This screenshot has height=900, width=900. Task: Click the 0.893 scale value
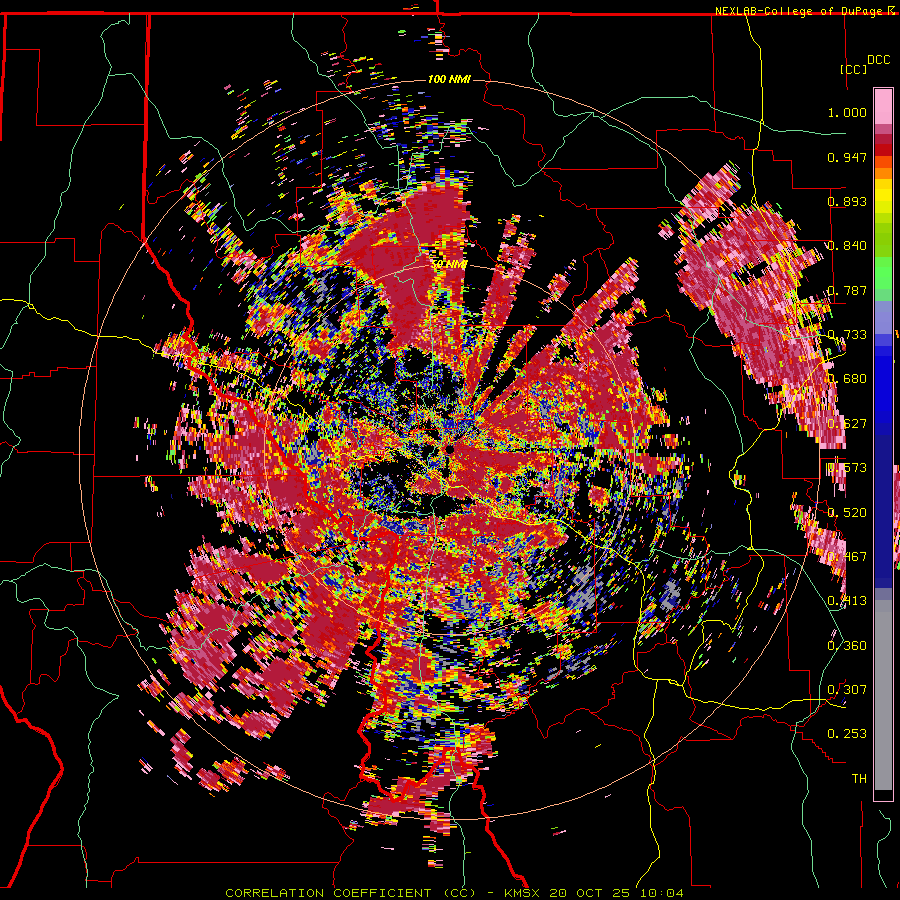coord(847,201)
